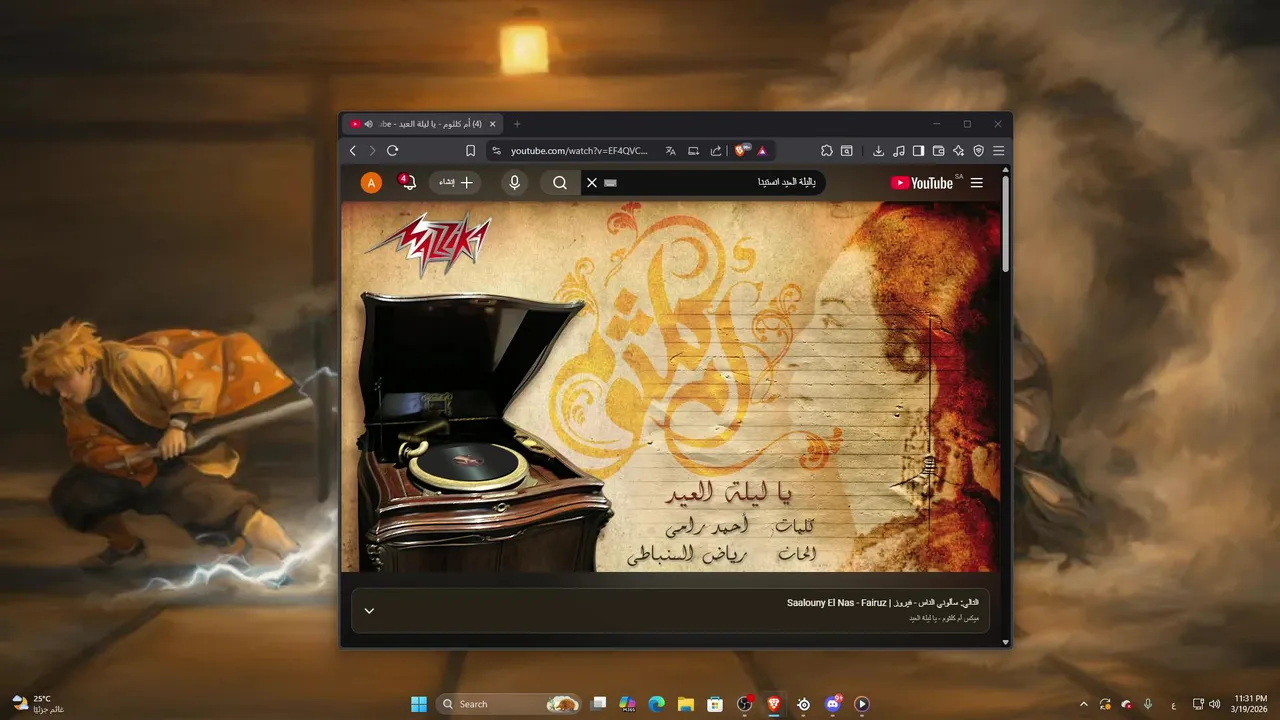Open the media player taskbar icon

(x=862, y=704)
